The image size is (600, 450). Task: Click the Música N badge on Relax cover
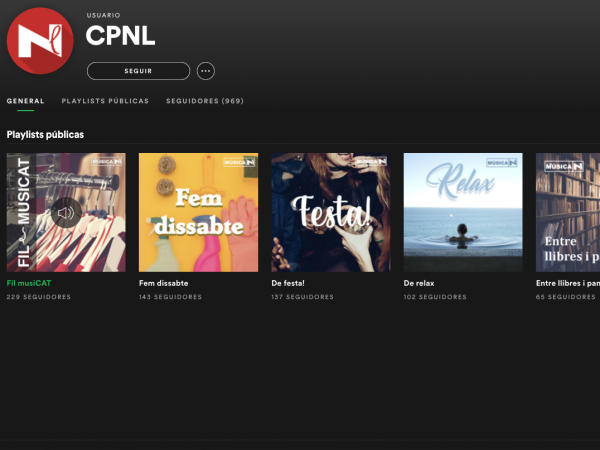[502, 163]
